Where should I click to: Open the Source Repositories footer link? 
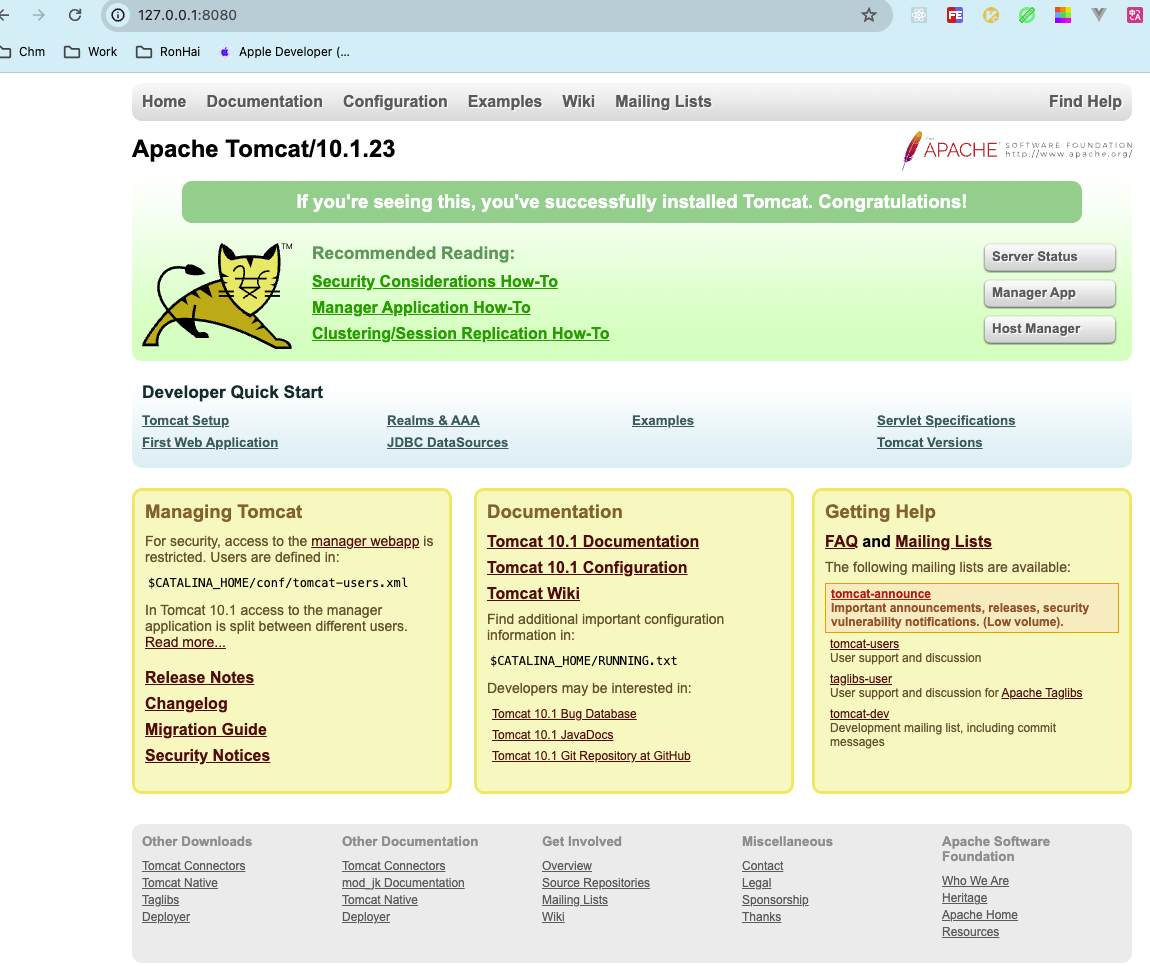[x=596, y=883]
